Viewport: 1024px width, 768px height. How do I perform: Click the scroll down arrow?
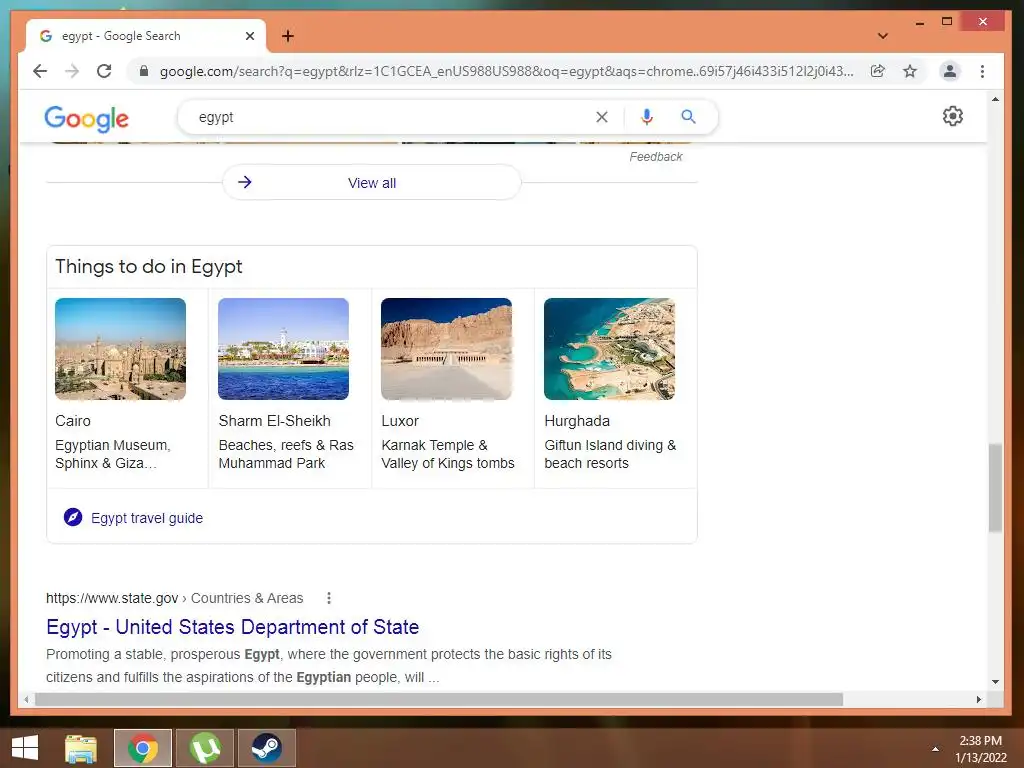995,682
